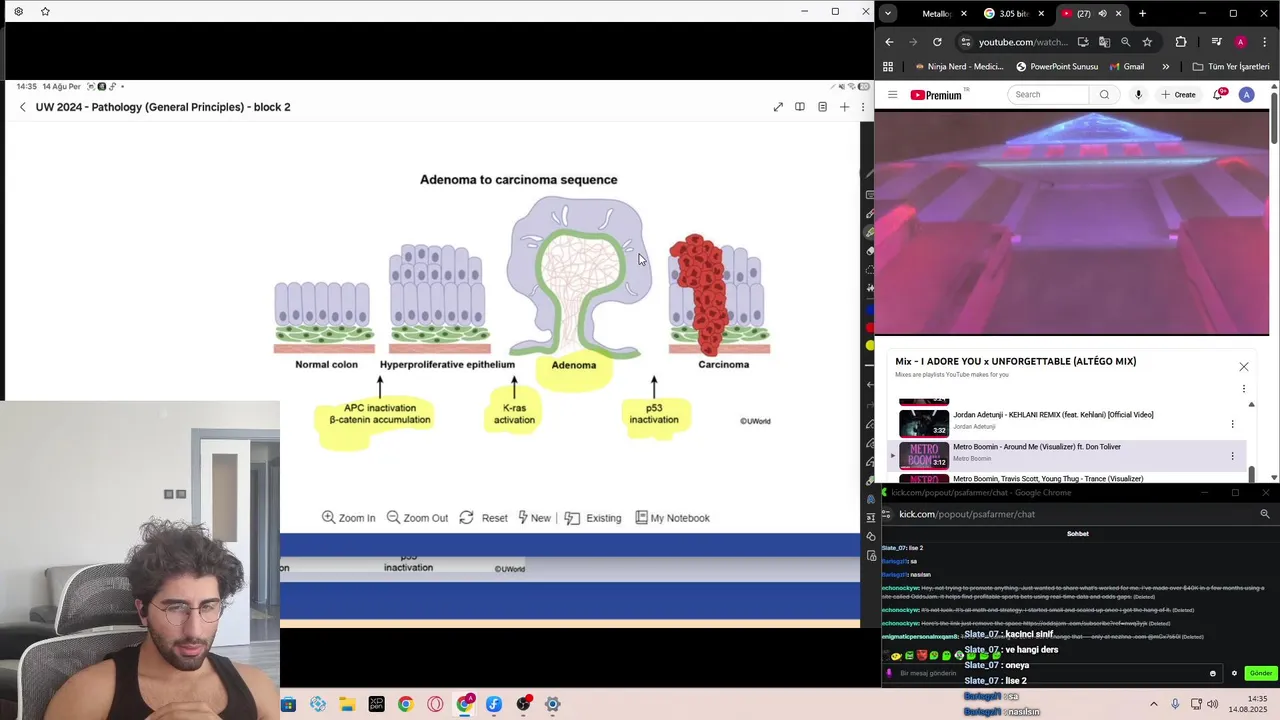Screen dimensions: 1280x720
Task: Select the eraser tool in side toolbar
Action: [x=870, y=251]
